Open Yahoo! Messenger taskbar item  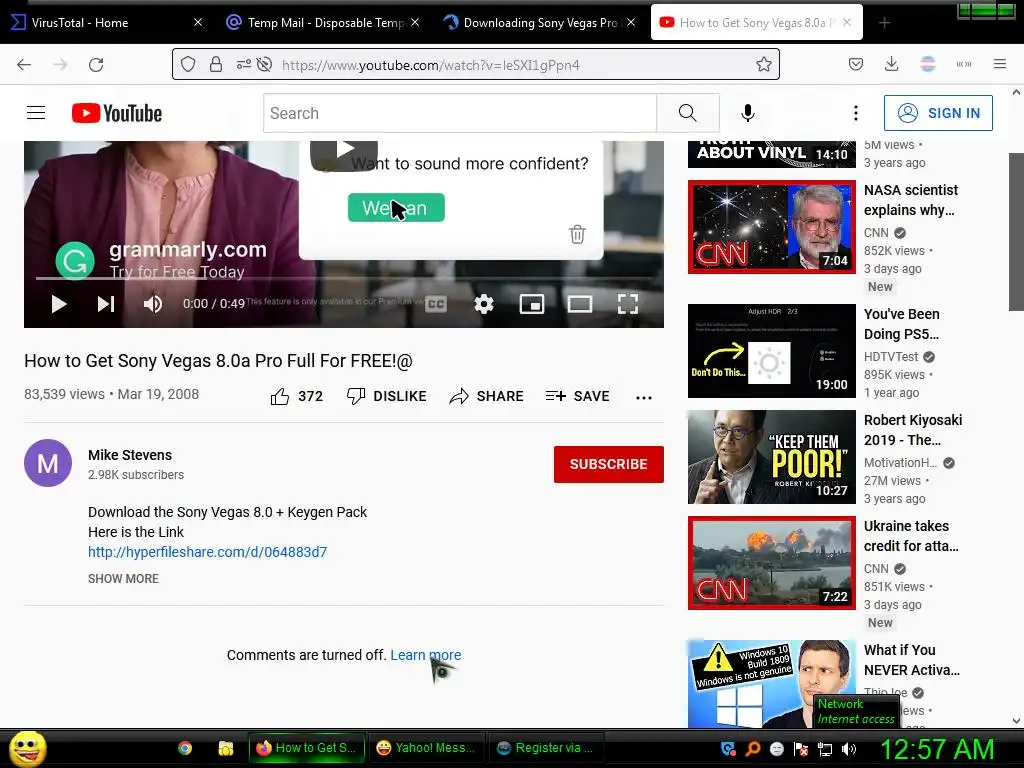(426, 748)
